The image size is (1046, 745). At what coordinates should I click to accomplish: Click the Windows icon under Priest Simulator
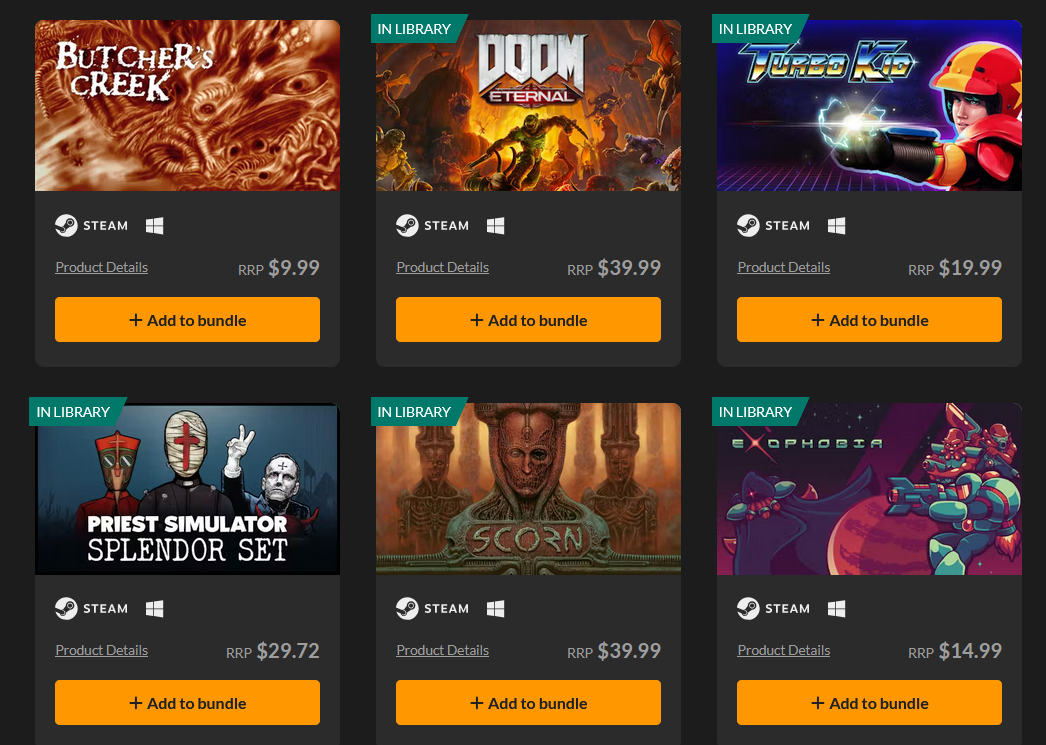pos(155,609)
